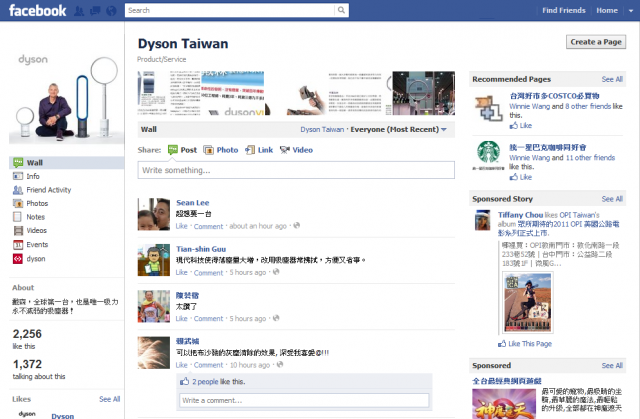
Task: Click Find Friends in the top bar
Action: 564,10
